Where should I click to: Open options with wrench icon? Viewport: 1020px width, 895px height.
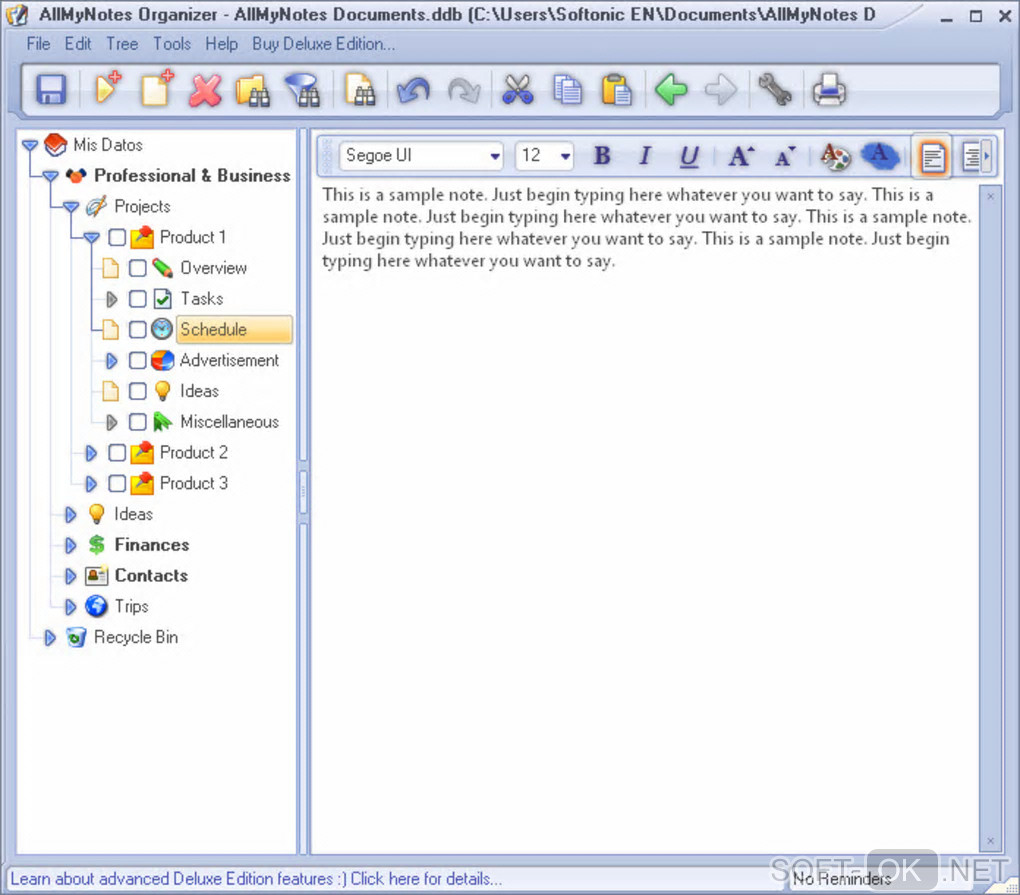pos(774,90)
